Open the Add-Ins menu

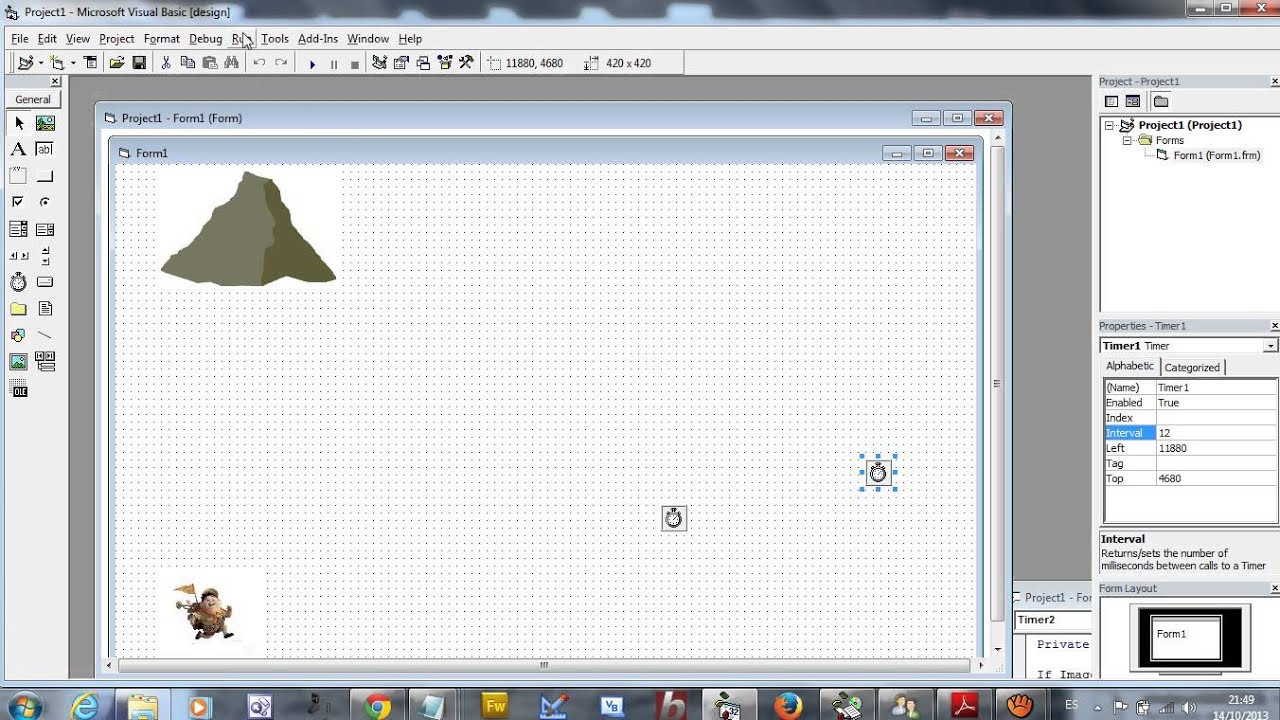pos(318,39)
